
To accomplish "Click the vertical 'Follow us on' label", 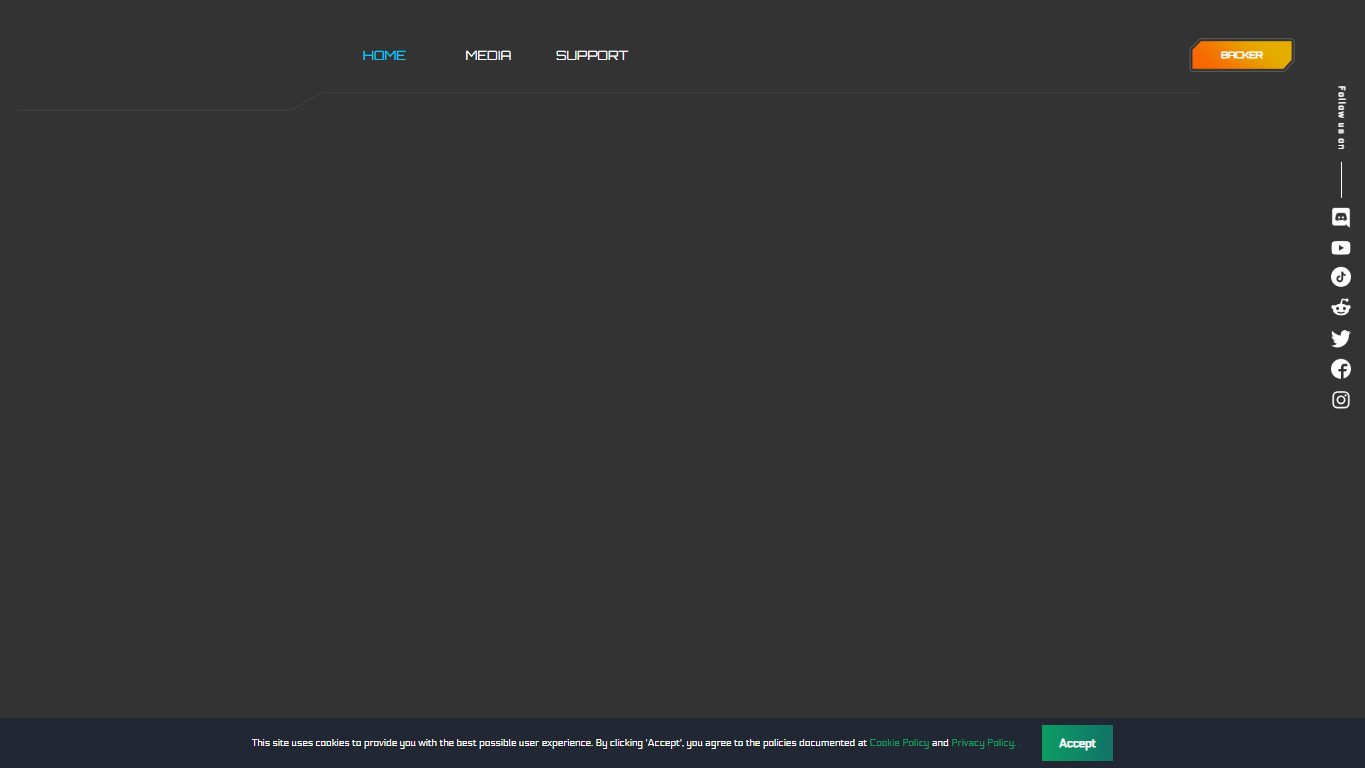I will tap(1341, 118).
